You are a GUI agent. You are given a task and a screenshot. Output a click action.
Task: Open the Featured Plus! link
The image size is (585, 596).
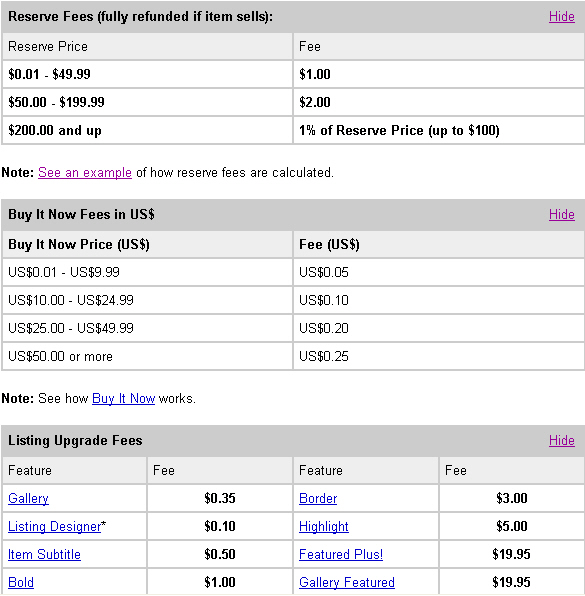[x=341, y=555]
